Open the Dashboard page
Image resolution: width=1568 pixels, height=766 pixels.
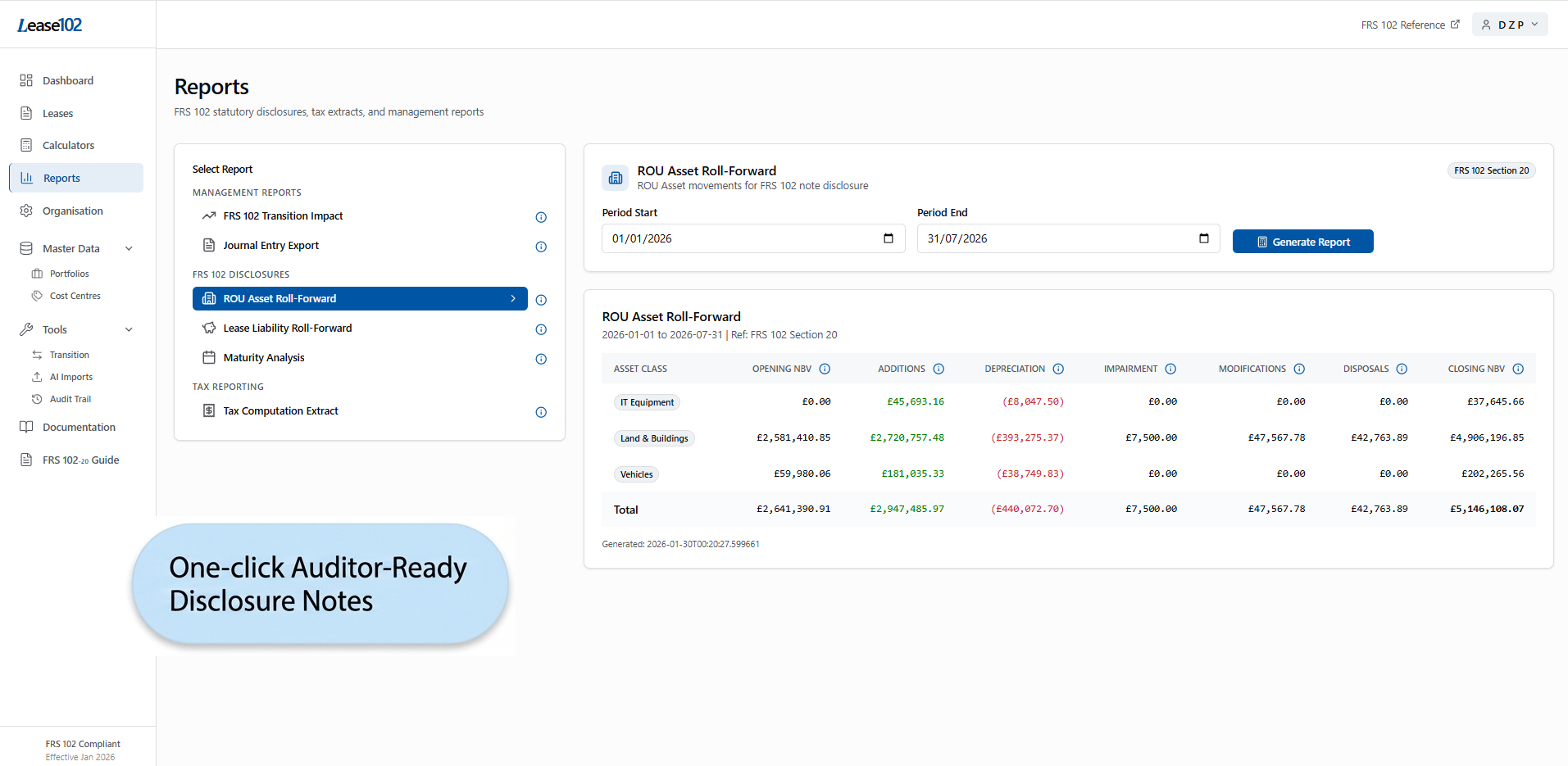tap(68, 80)
